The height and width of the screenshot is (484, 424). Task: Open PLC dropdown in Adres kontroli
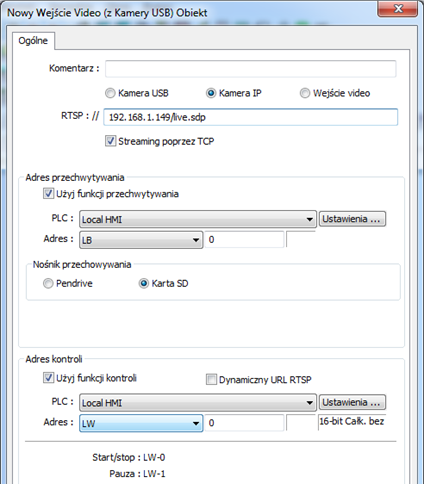pos(198,403)
